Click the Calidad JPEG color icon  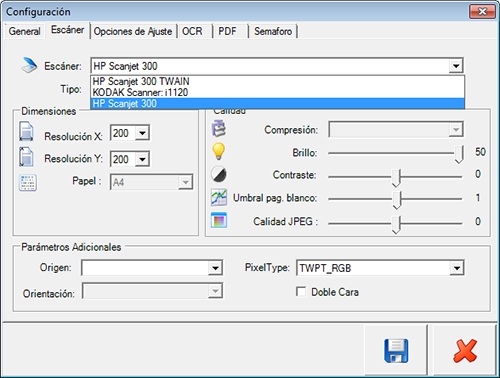[219, 220]
